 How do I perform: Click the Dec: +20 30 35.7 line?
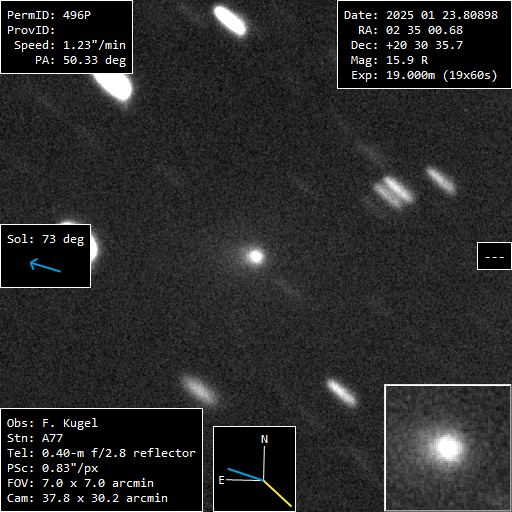pyautogui.click(x=407, y=45)
